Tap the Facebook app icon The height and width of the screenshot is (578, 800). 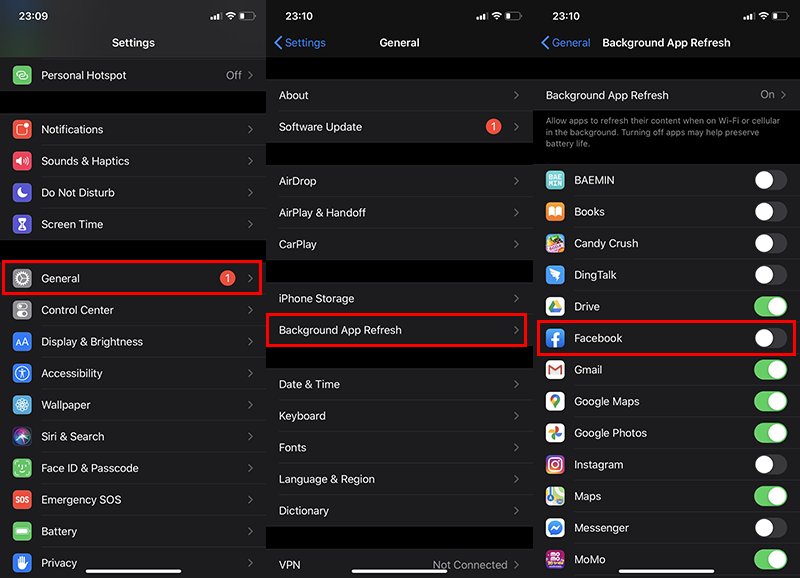[555, 338]
